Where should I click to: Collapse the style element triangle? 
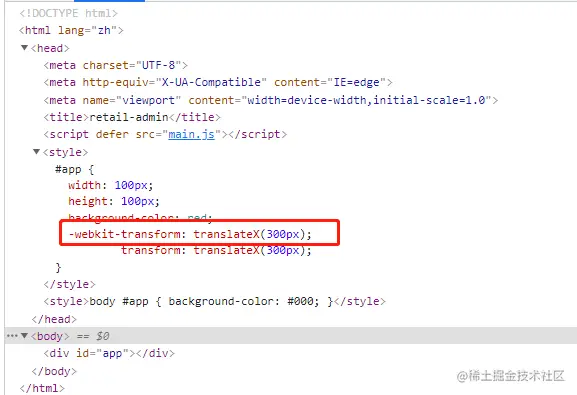[x=36, y=152]
